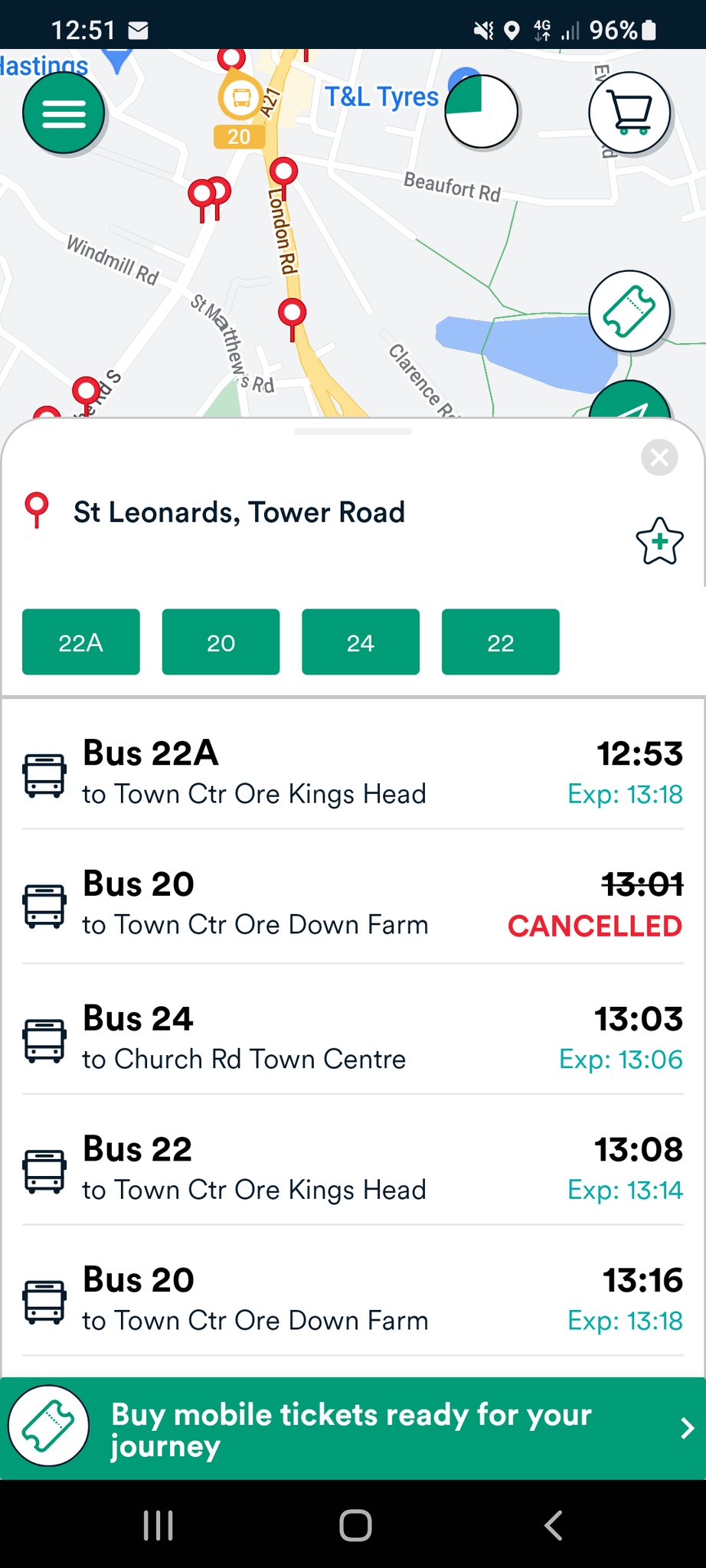Open Bus 24 to Church Rd
This screenshot has width=706, height=1568.
(x=352, y=1038)
